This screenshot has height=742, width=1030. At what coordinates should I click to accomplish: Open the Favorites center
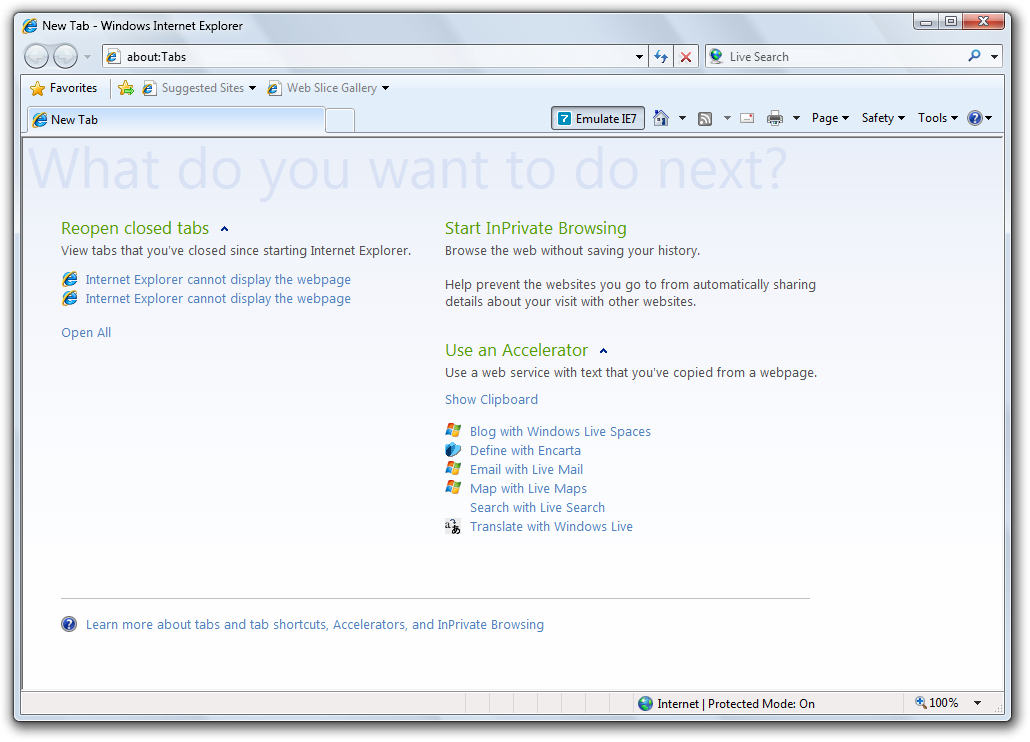64,88
